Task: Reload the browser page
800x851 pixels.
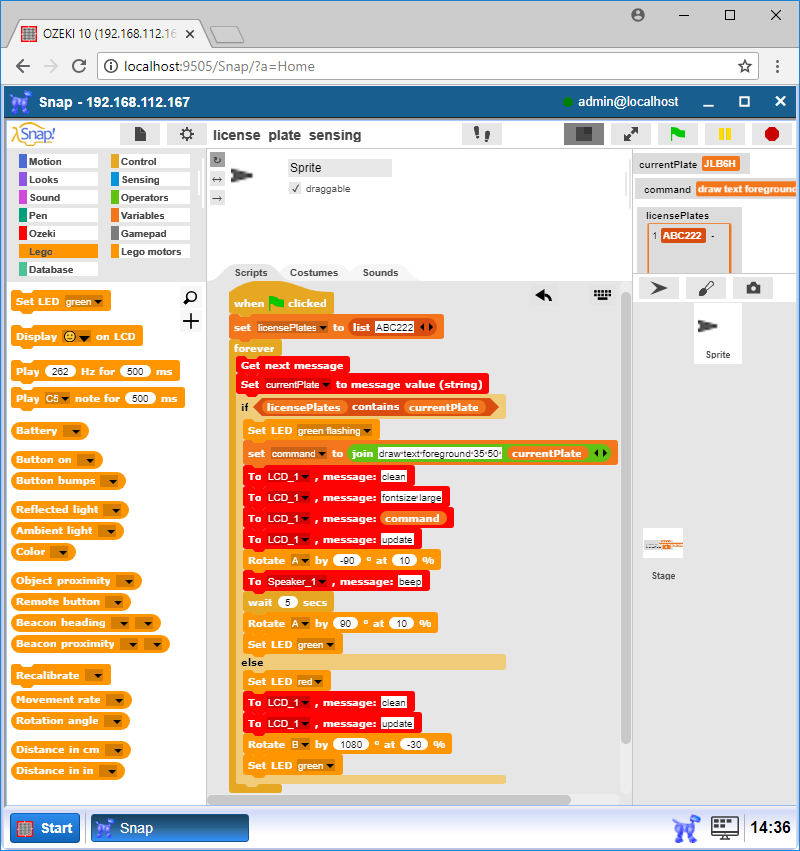Action: tap(79, 66)
